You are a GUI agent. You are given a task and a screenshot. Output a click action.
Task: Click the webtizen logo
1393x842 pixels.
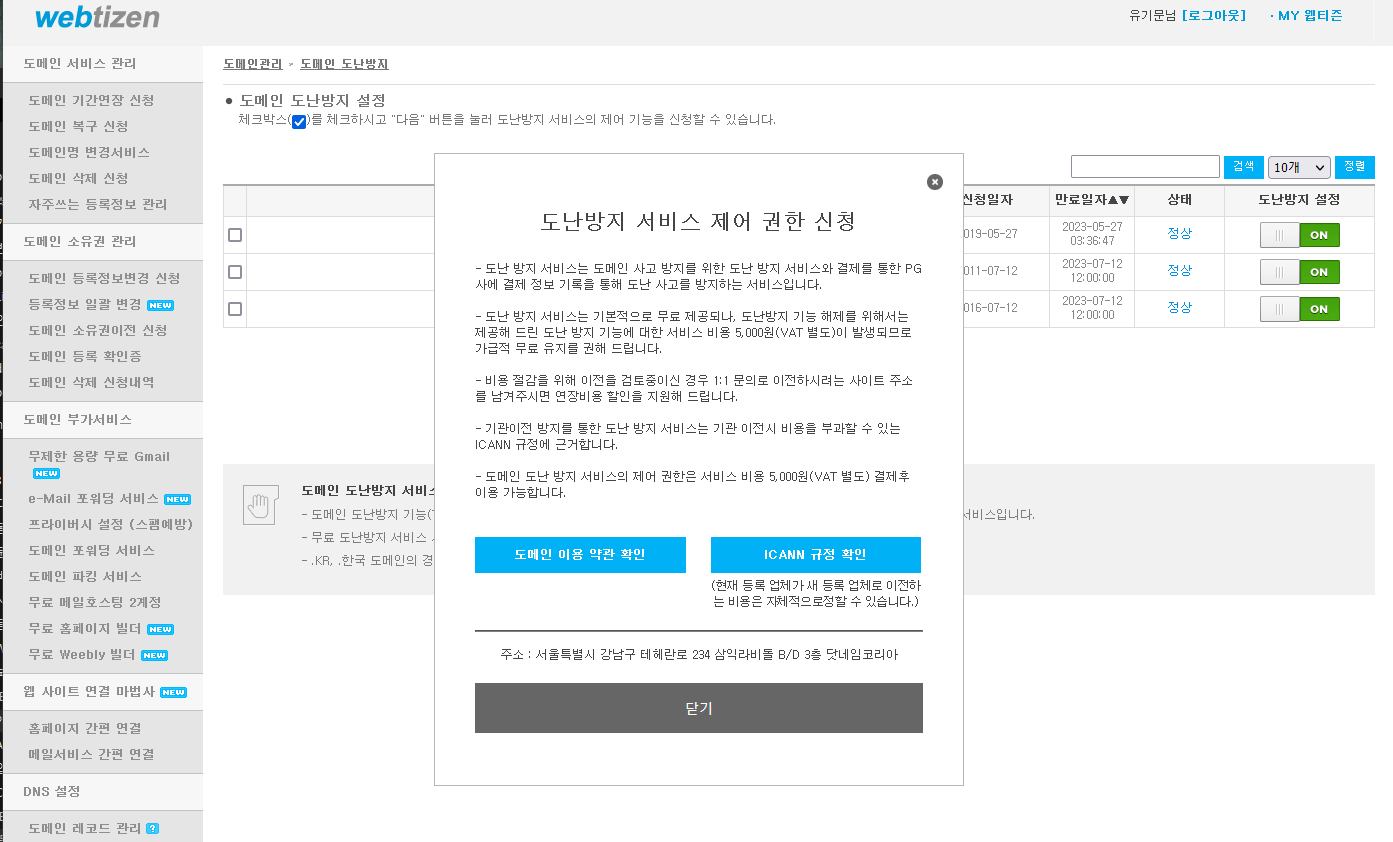[x=96, y=18]
